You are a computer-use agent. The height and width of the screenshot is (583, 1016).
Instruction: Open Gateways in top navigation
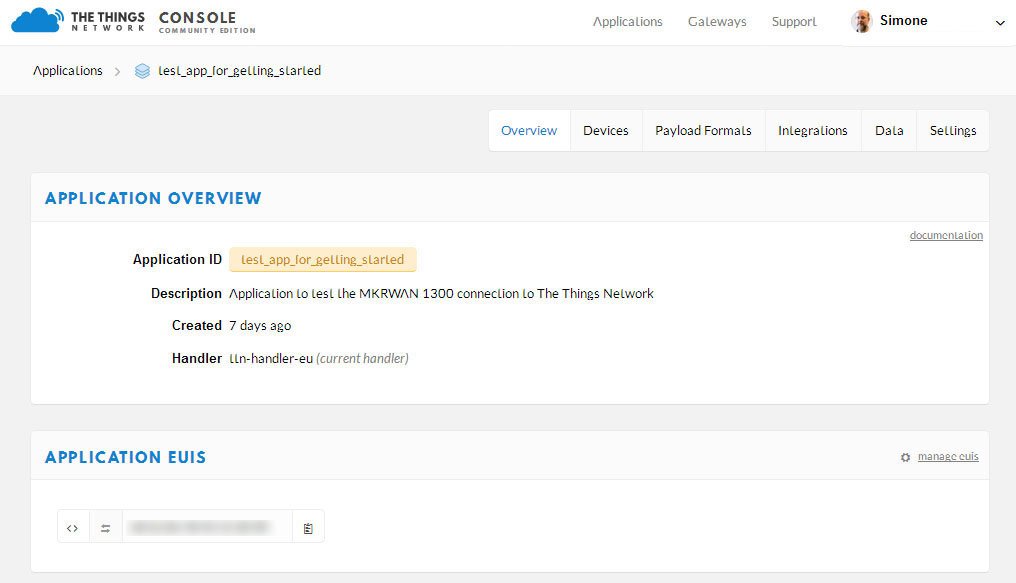717,22
